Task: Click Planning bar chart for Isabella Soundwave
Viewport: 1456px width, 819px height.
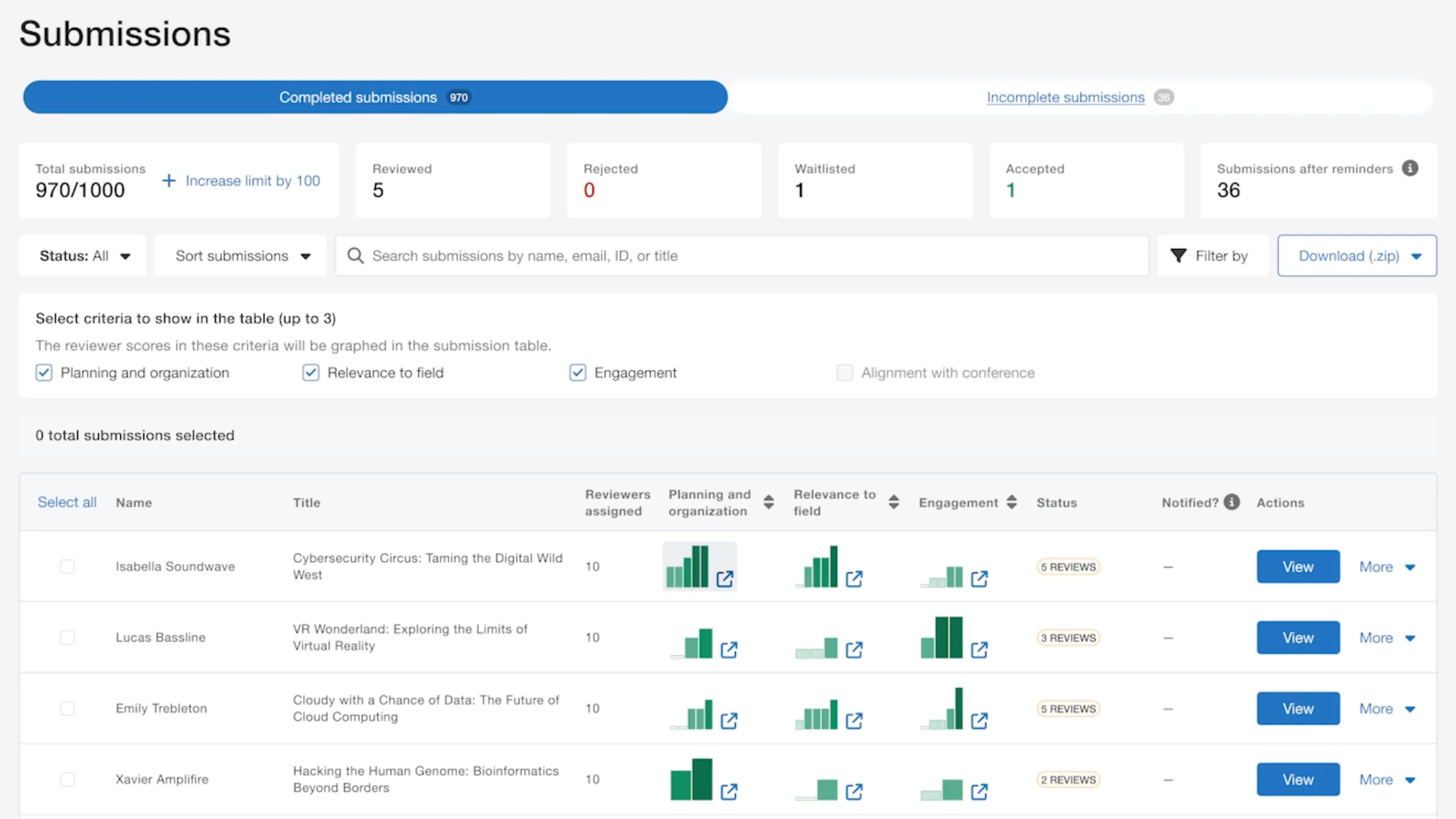Action: pyautogui.click(x=687, y=567)
